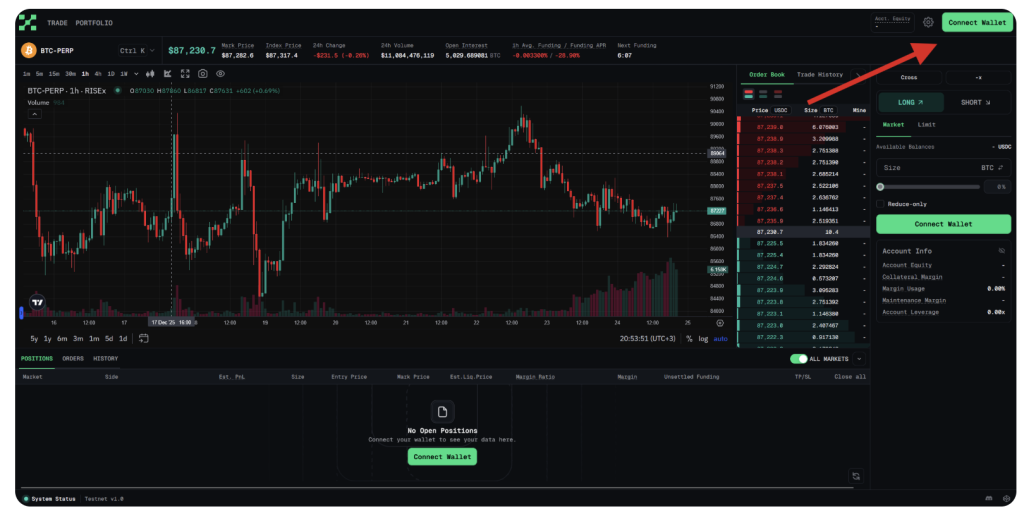Screen dimensions: 1024x516
Task: Open the settings gear icon in header
Action: click(928, 22)
